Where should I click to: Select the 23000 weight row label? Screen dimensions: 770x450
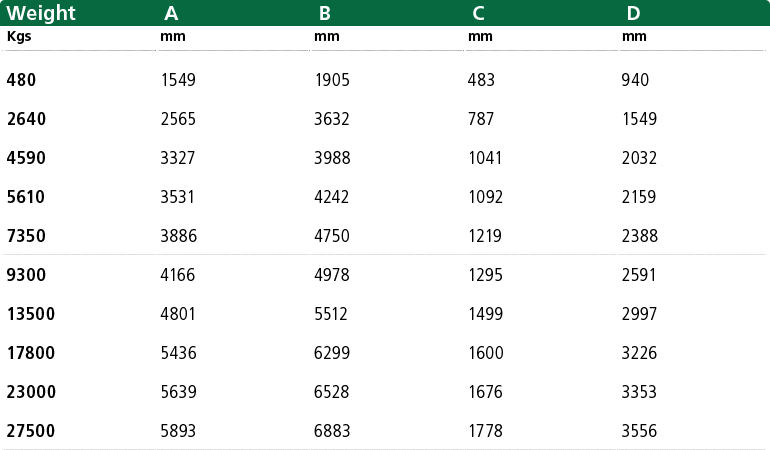click(31, 392)
